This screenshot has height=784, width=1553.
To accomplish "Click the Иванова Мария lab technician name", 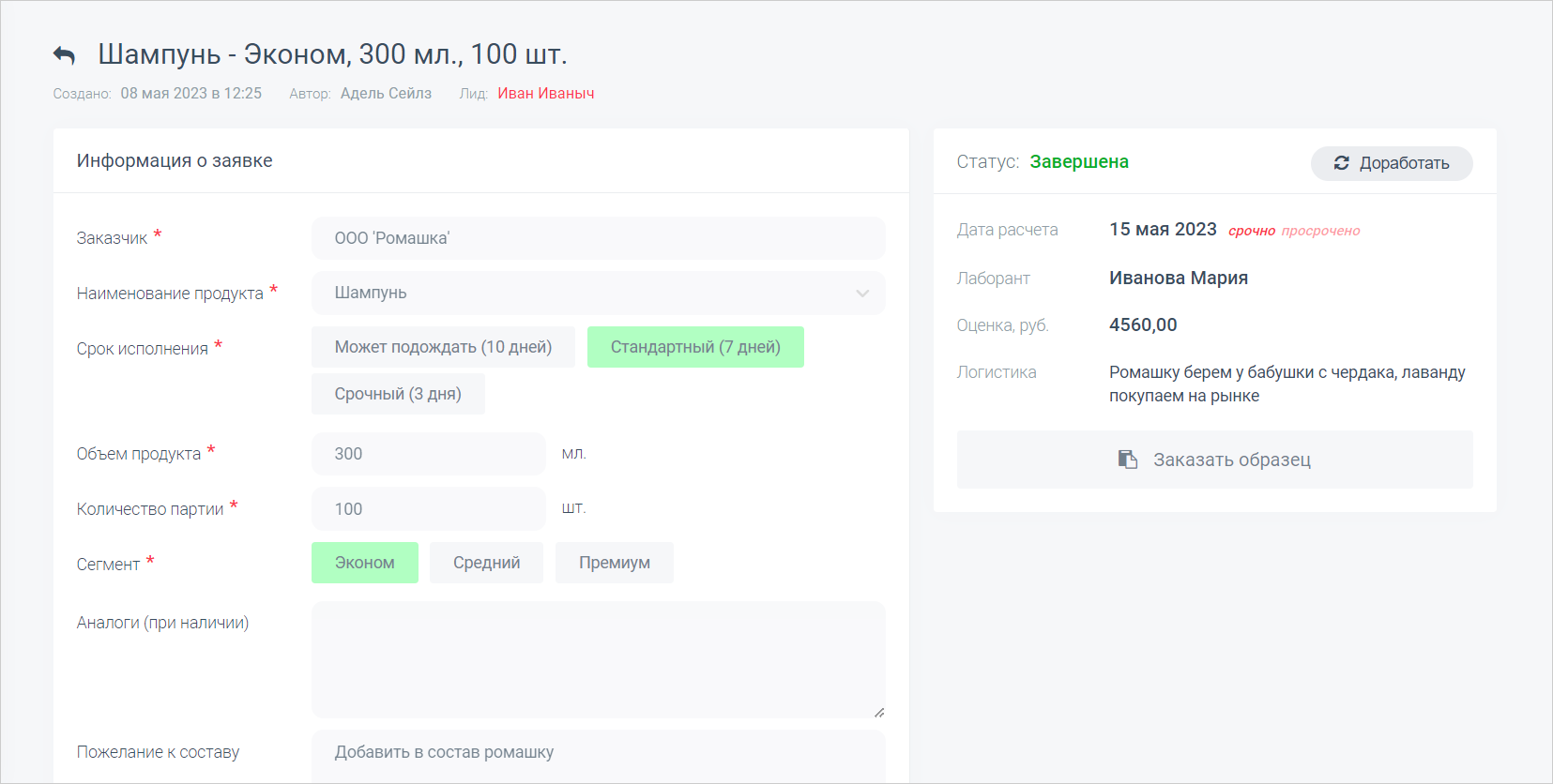I will point(1179,278).
